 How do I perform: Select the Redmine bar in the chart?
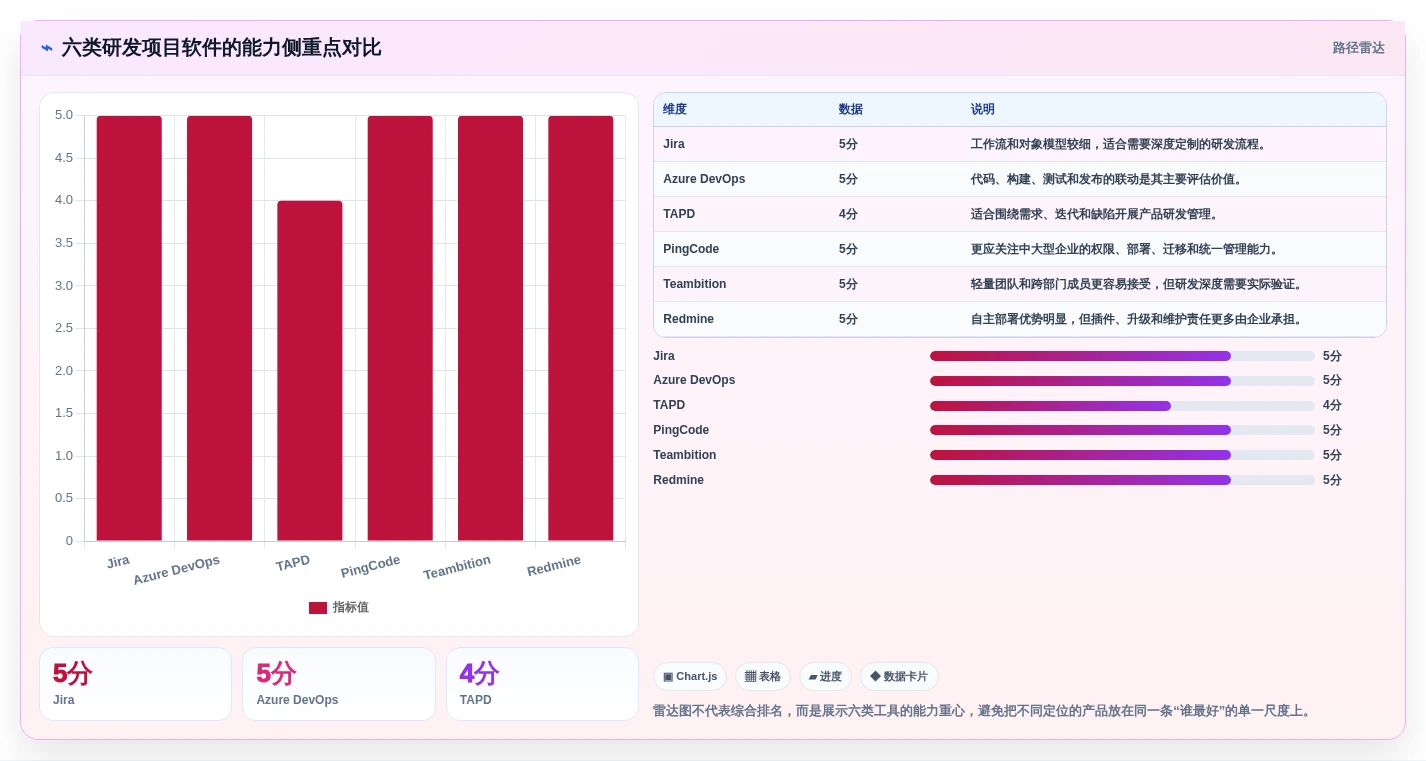click(x=581, y=328)
